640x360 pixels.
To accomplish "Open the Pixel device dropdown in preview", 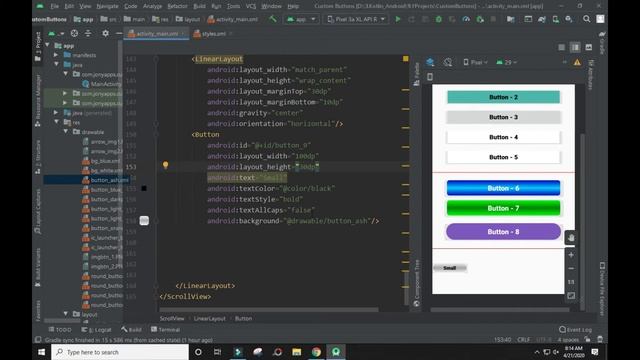I will [475, 62].
